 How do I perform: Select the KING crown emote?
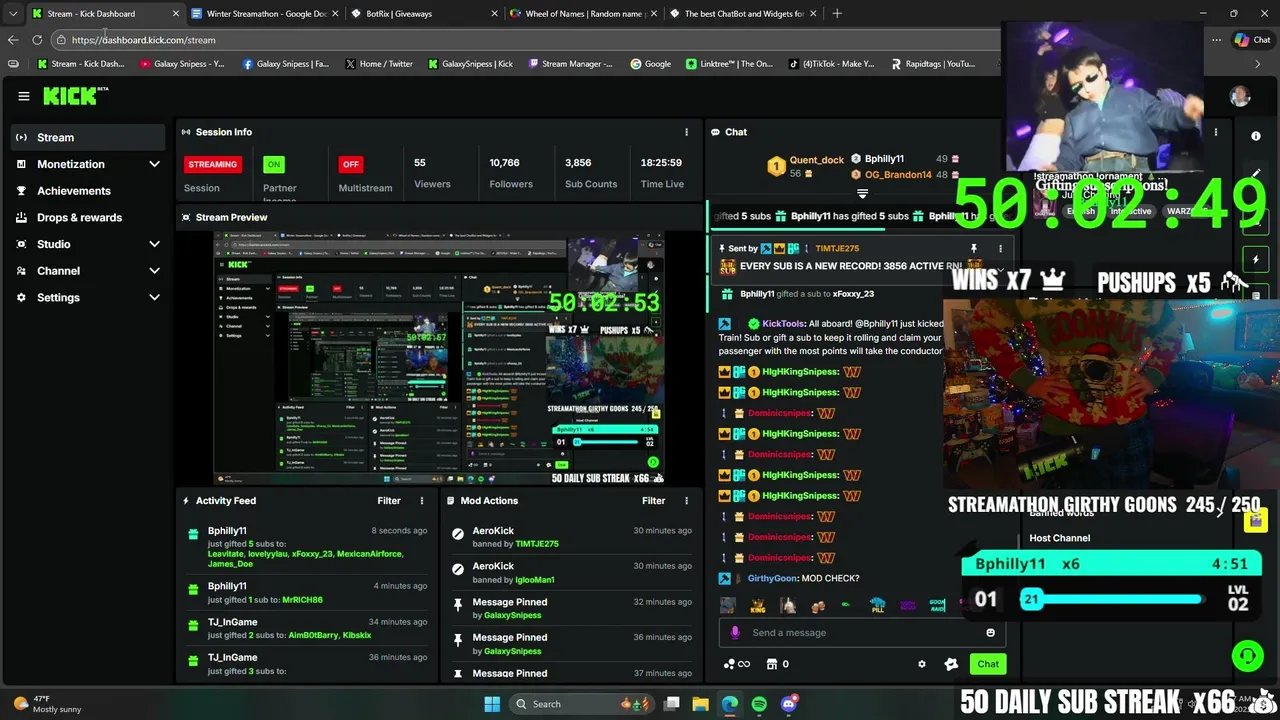click(x=758, y=606)
